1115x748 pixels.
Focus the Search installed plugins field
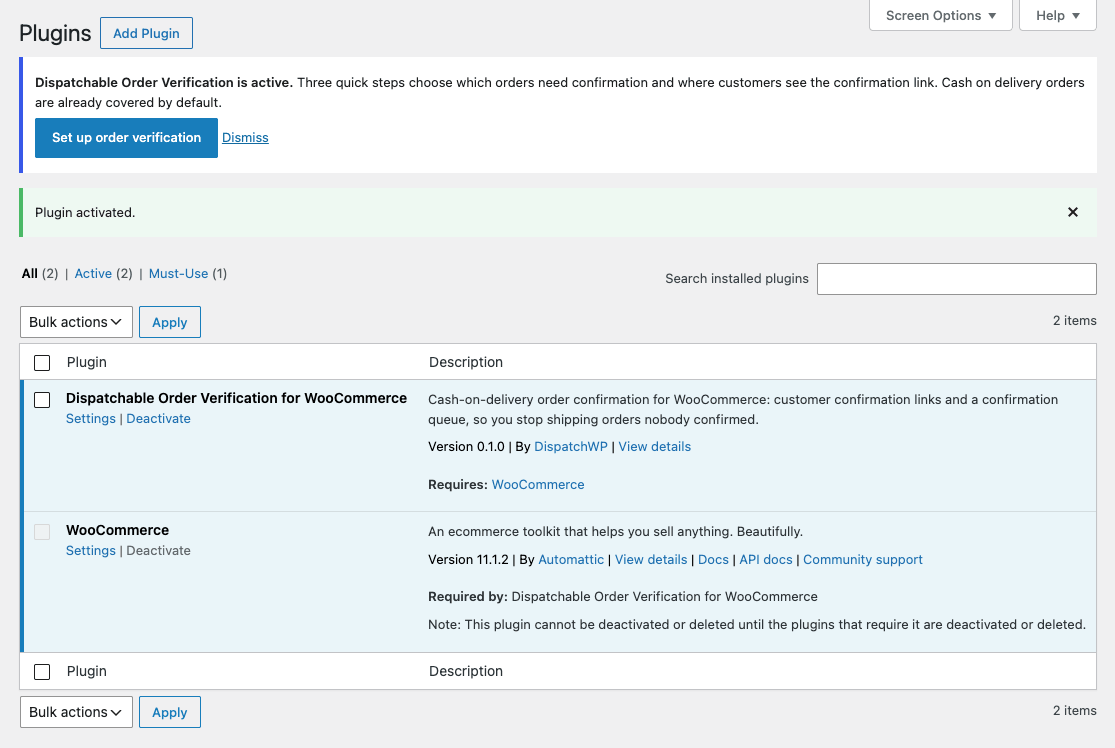click(956, 279)
